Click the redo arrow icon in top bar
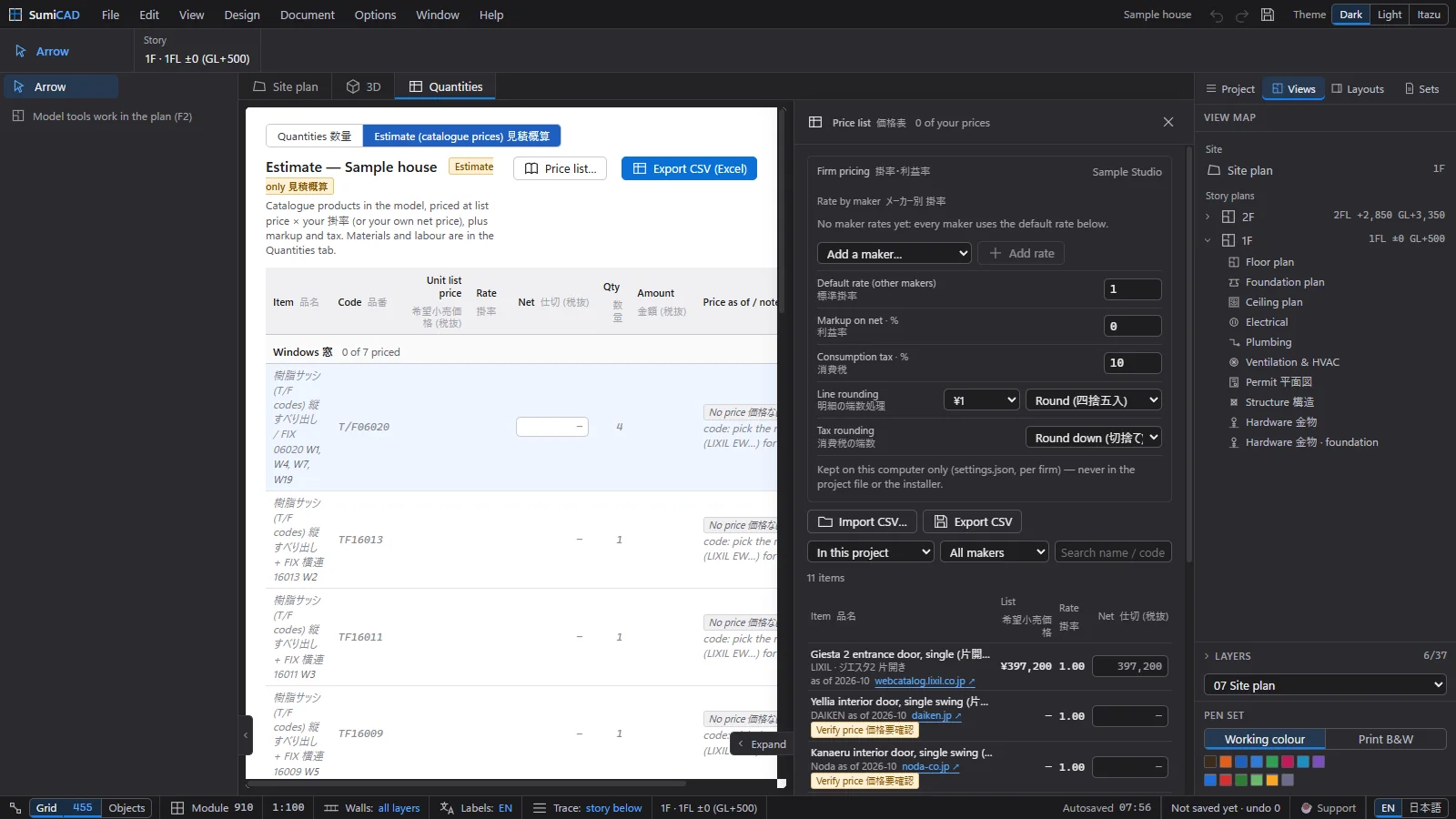Viewport: 1456px width, 819px height. [x=1242, y=15]
